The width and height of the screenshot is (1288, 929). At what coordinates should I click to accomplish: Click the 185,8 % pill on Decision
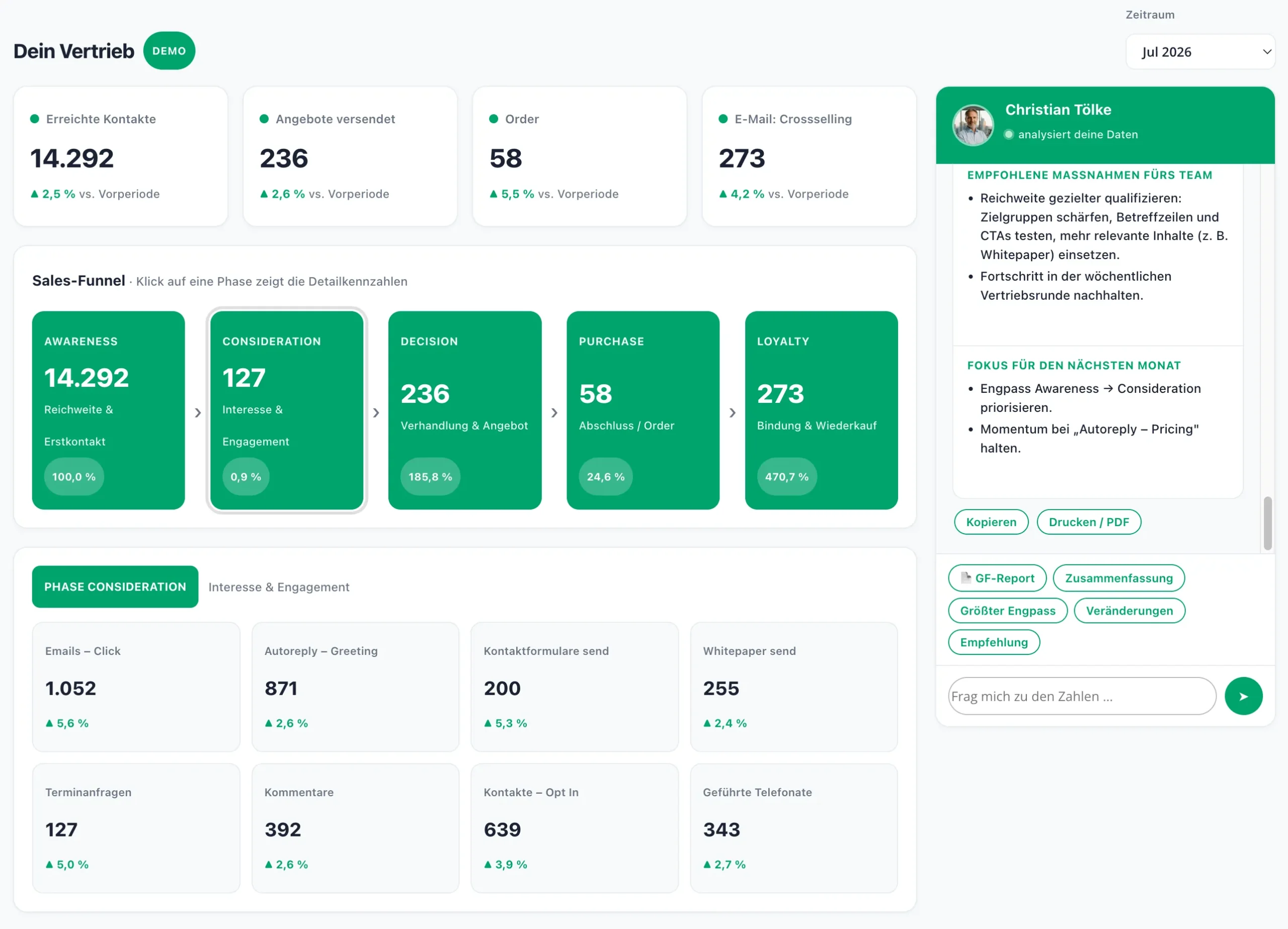(x=431, y=476)
